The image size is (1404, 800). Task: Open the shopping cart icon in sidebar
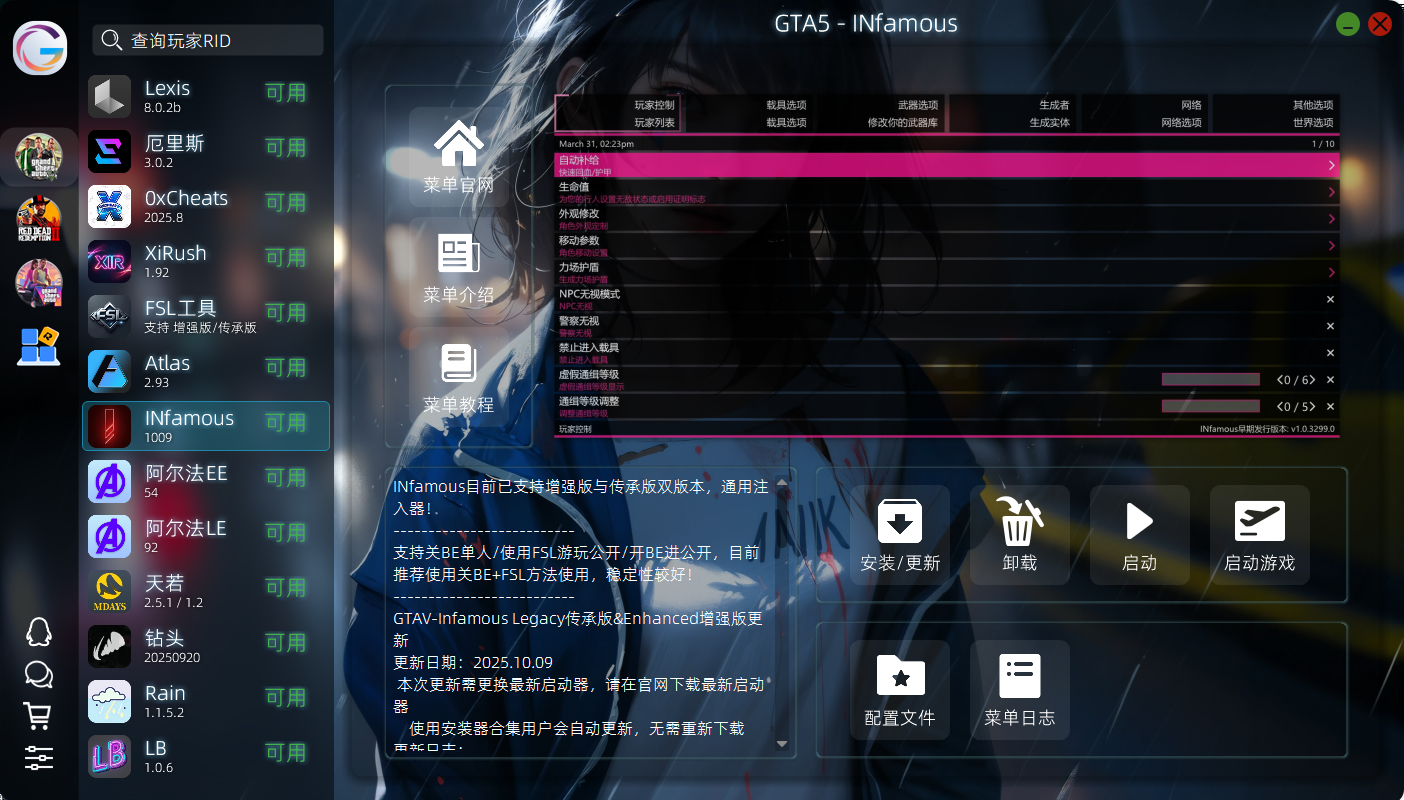pyautogui.click(x=38, y=715)
